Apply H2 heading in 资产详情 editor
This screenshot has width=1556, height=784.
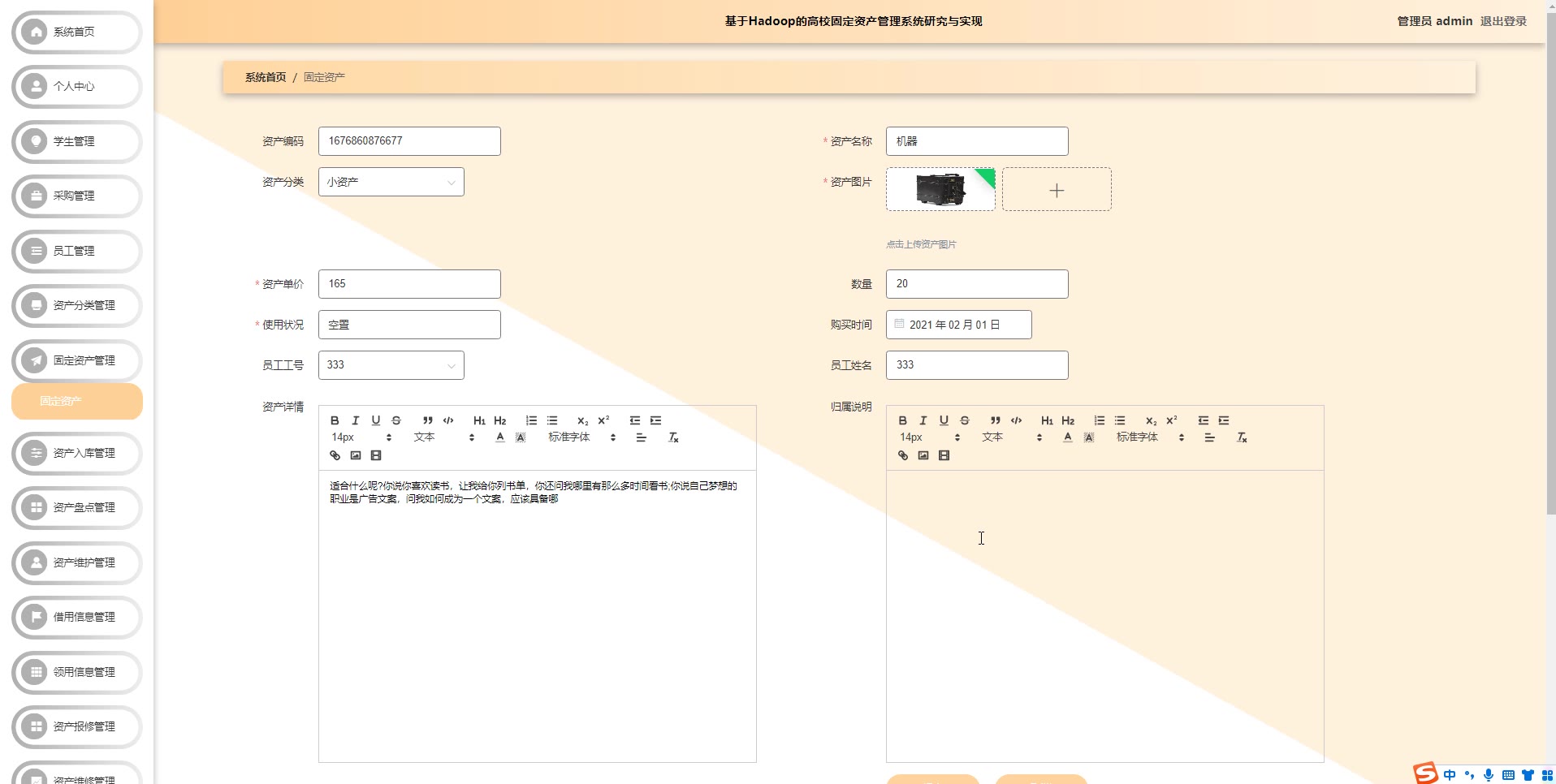coord(500,420)
